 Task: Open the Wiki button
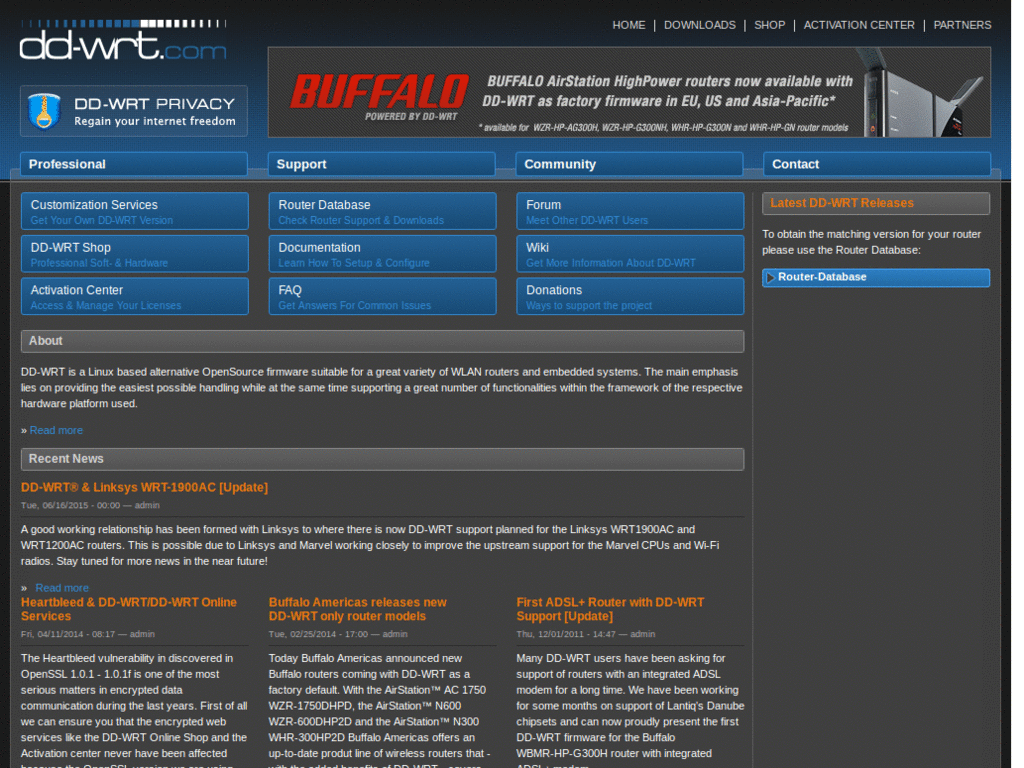click(x=630, y=253)
